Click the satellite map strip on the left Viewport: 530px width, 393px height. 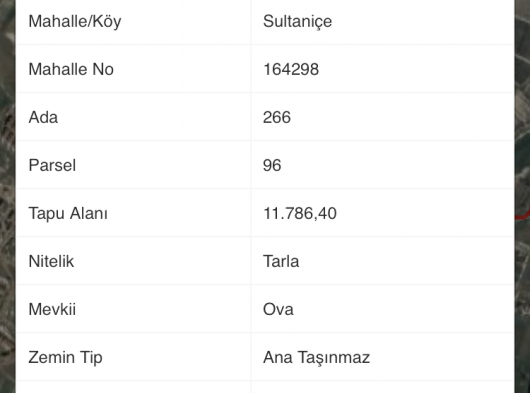click(x=7, y=196)
